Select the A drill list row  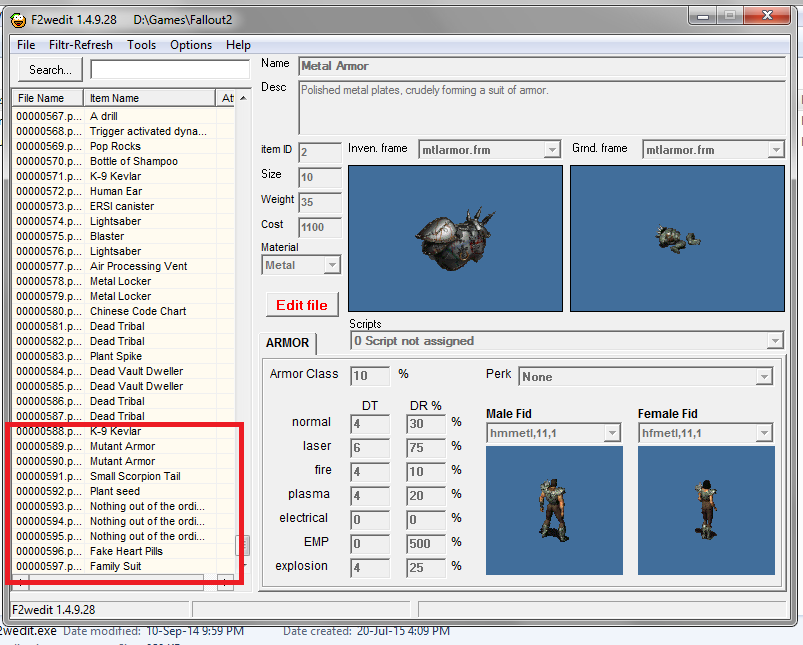[x=123, y=116]
